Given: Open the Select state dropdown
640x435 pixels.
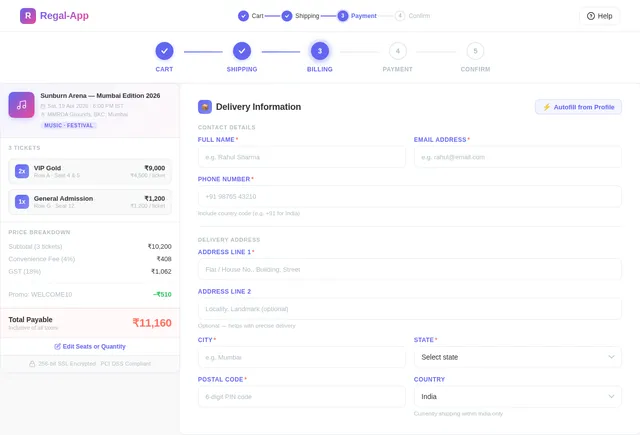Looking at the screenshot, I should pyautogui.click(x=518, y=357).
